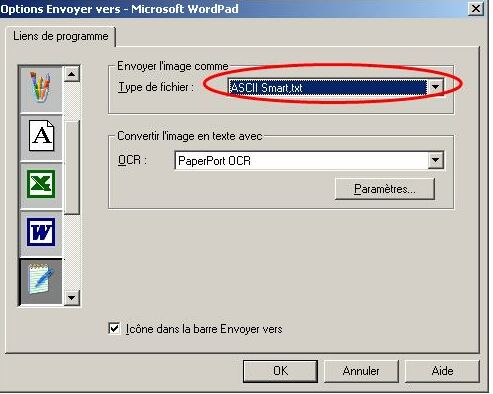Open the 'Type de fichier' dropdown arrow

435,87
